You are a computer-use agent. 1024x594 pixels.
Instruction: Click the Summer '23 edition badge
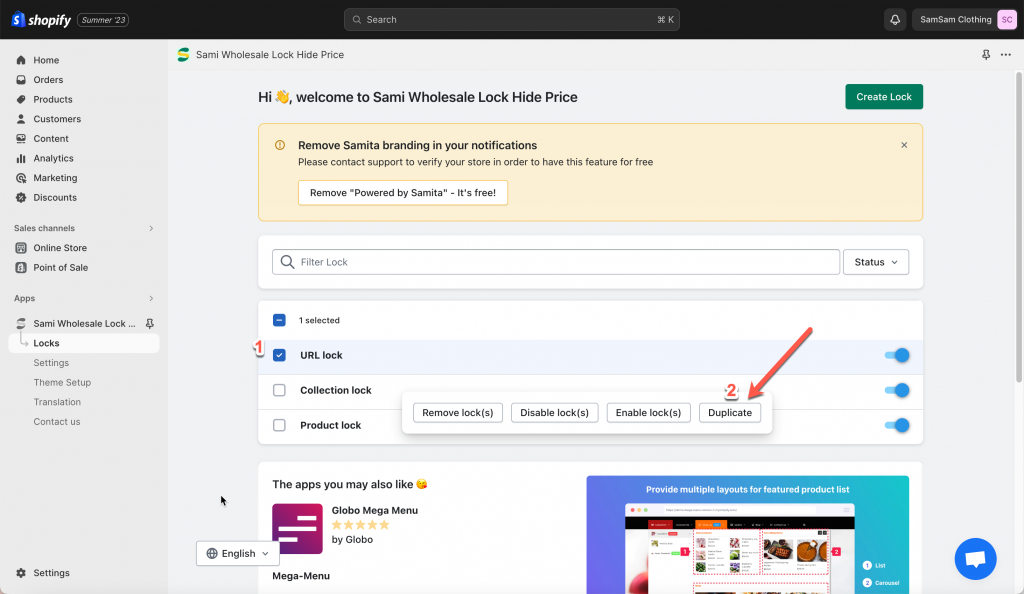point(103,20)
